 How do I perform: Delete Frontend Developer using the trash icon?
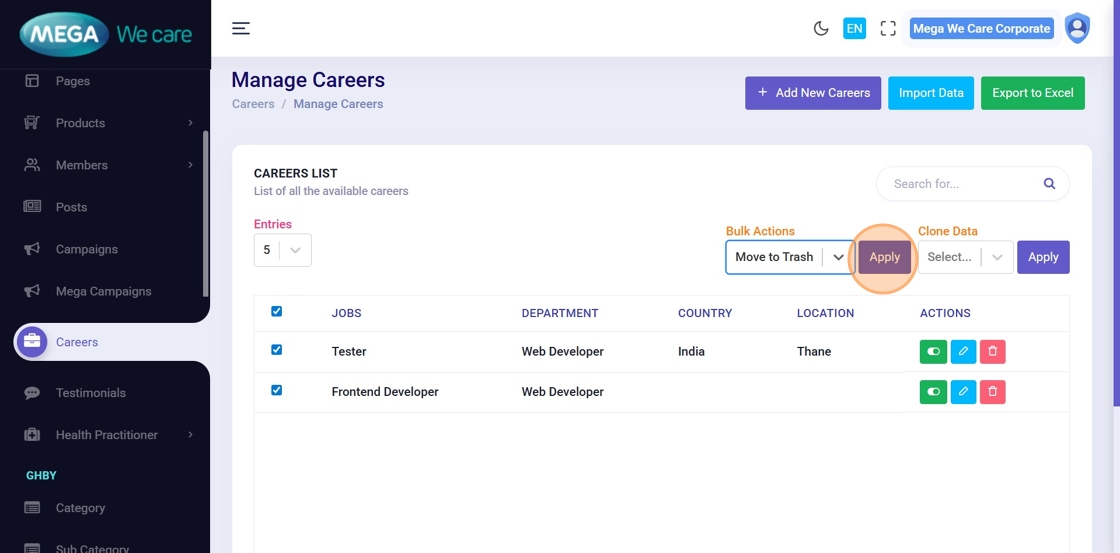992,392
